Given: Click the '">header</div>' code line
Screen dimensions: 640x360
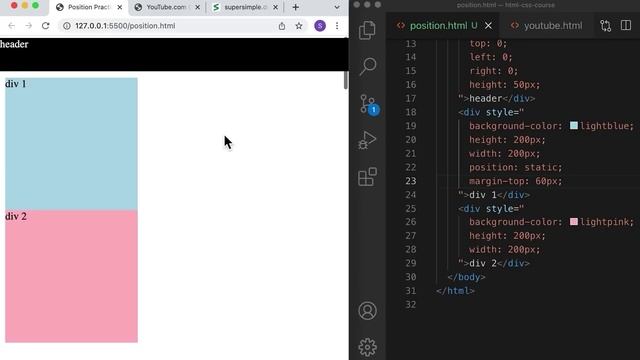Looking at the screenshot, I should click(x=496, y=99).
